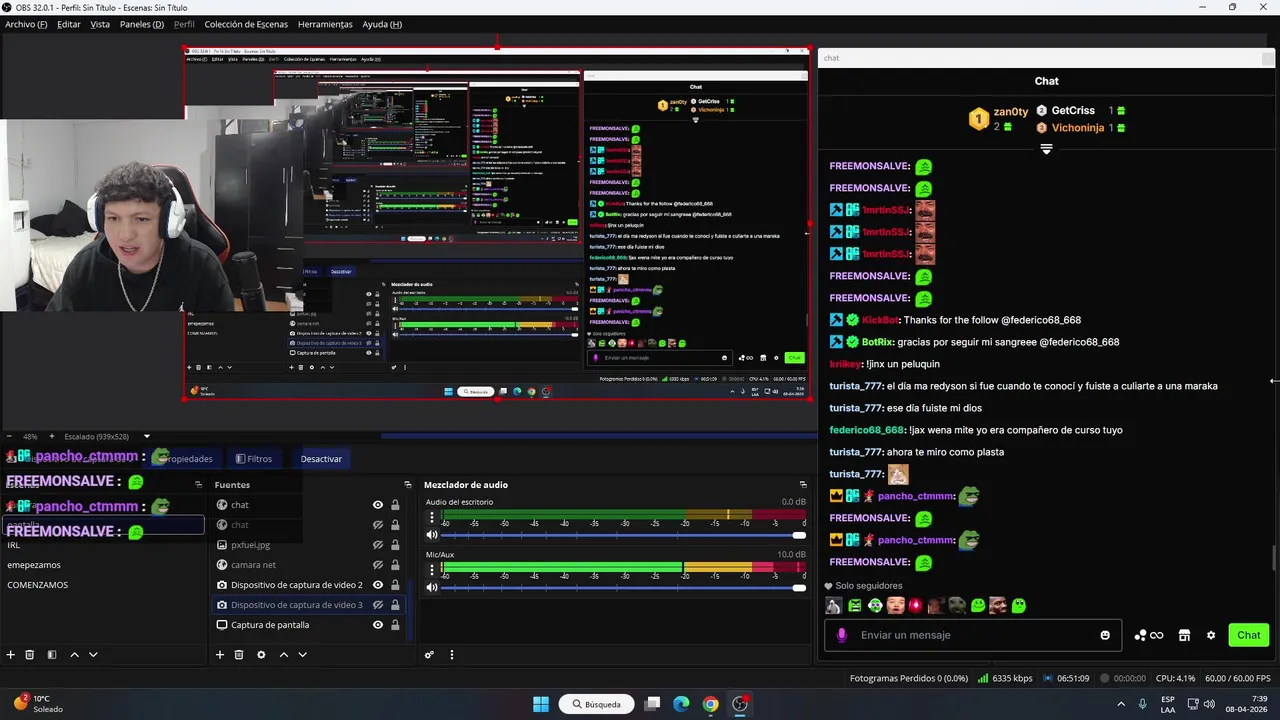Unlock the pxfuel.jpg source
Screen dimensions: 1280x720
[395, 545]
